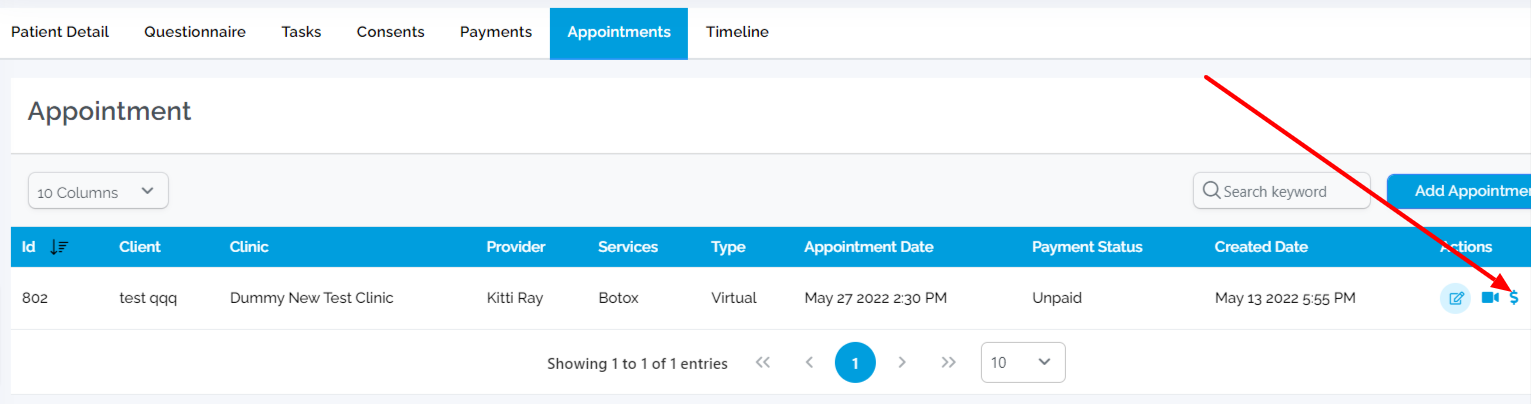
Task: Click the search magnifier icon
Action: point(1211,191)
